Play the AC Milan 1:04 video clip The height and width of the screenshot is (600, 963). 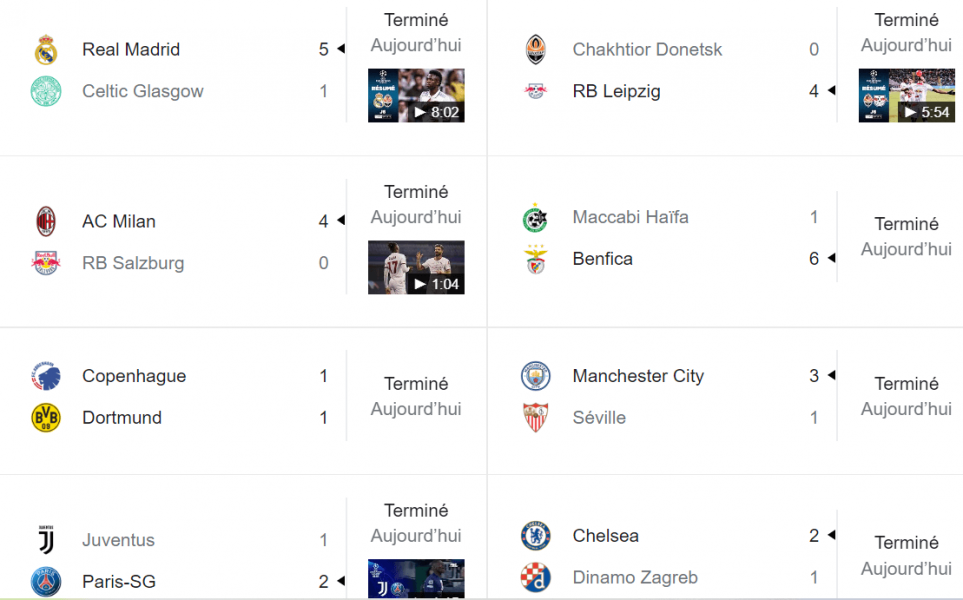[416, 267]
